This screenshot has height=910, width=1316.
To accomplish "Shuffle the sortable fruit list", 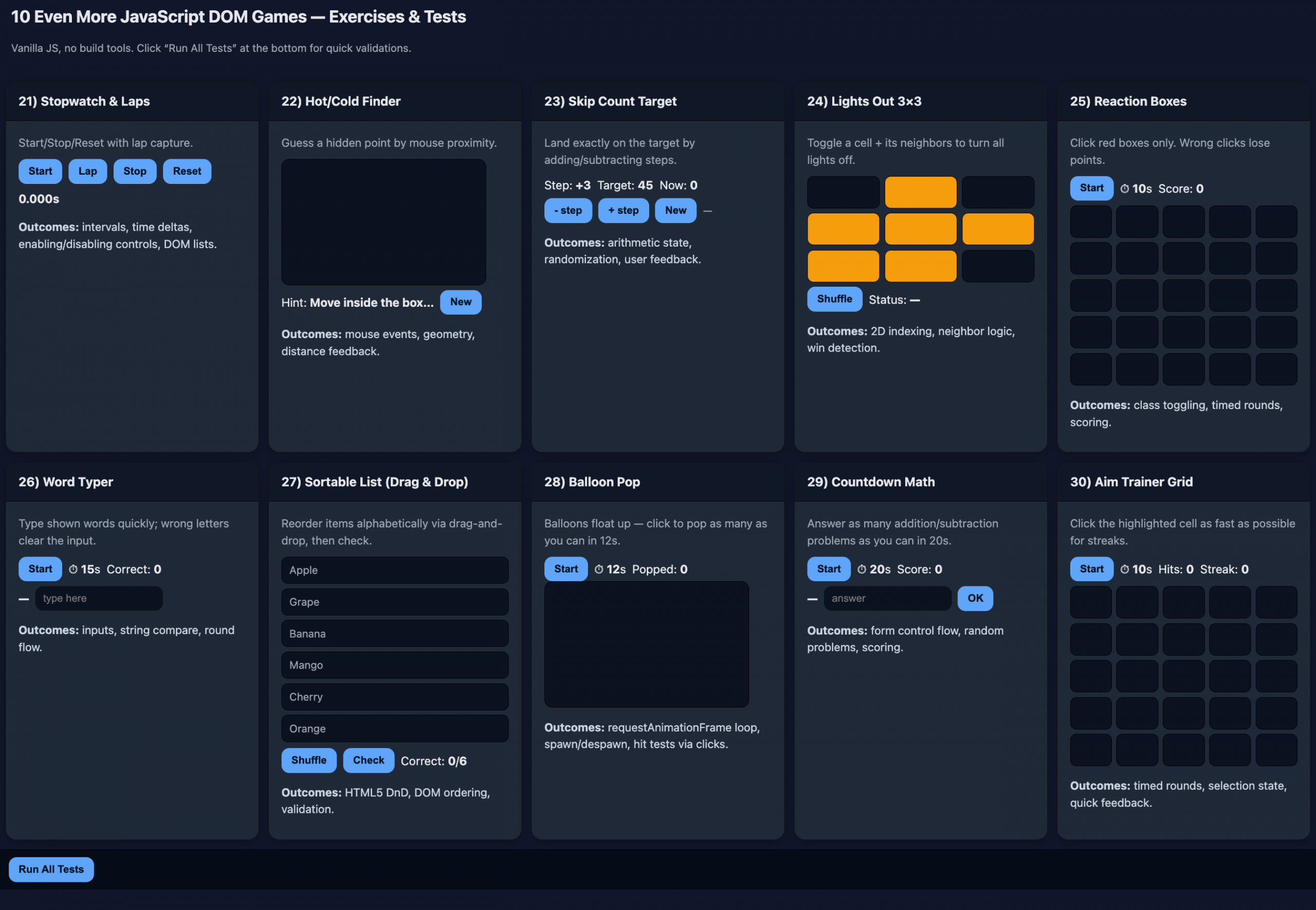I will [308, 760].
